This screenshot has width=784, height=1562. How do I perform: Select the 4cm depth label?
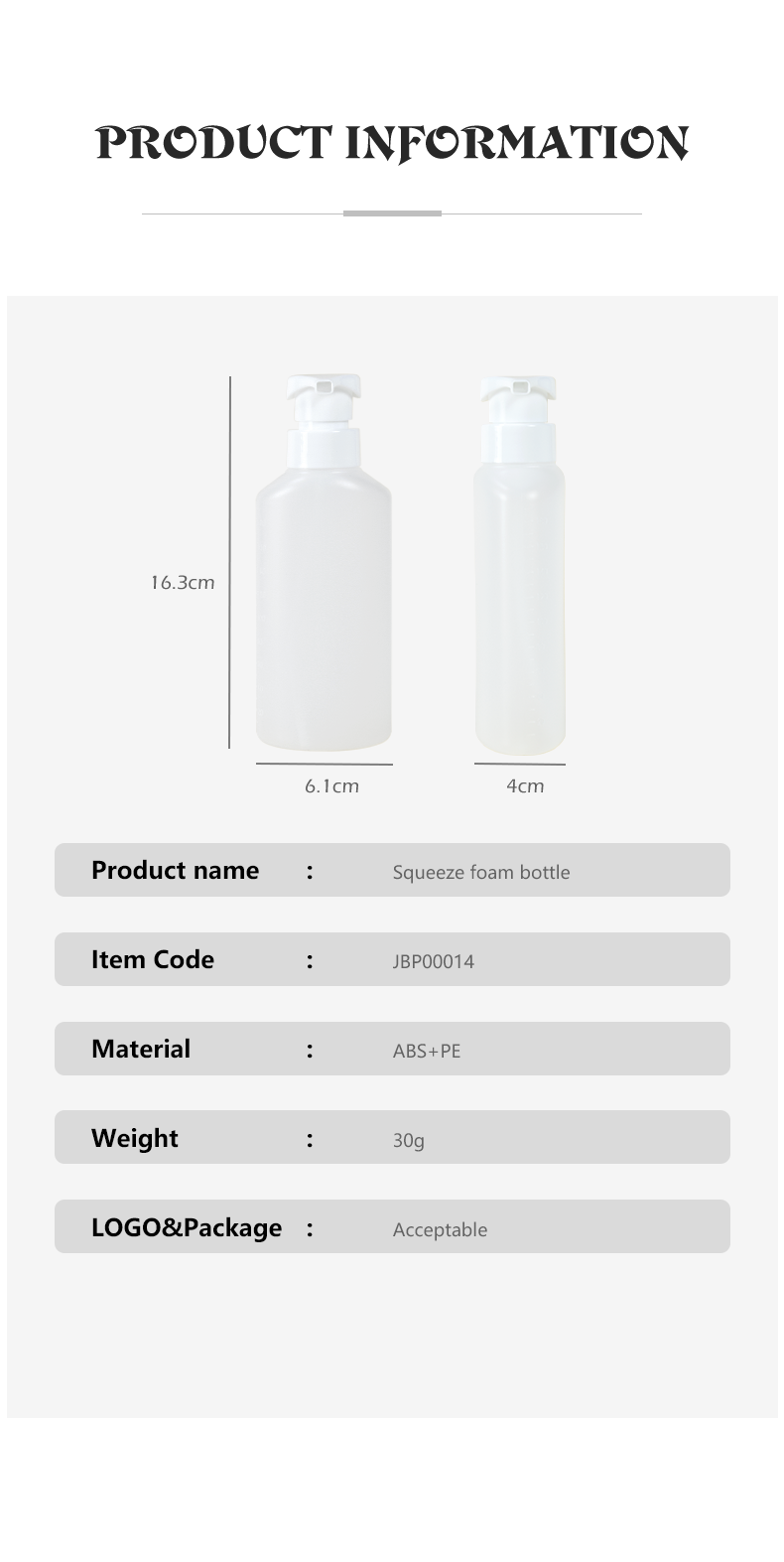point(525,786)
